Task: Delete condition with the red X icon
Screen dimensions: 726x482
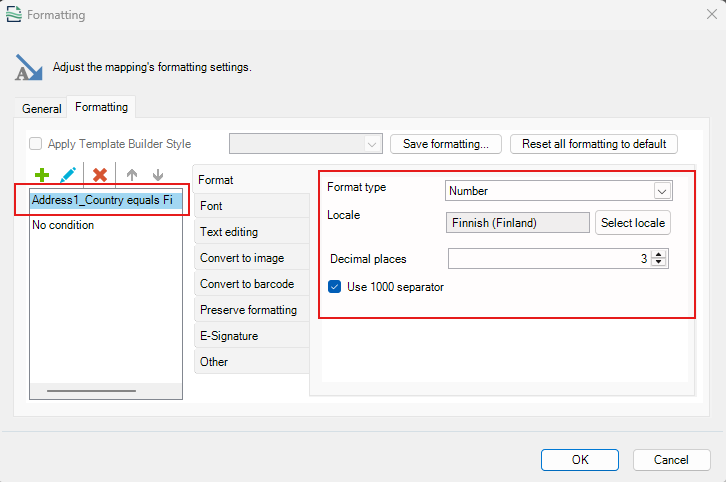Action: pos(100,175)
